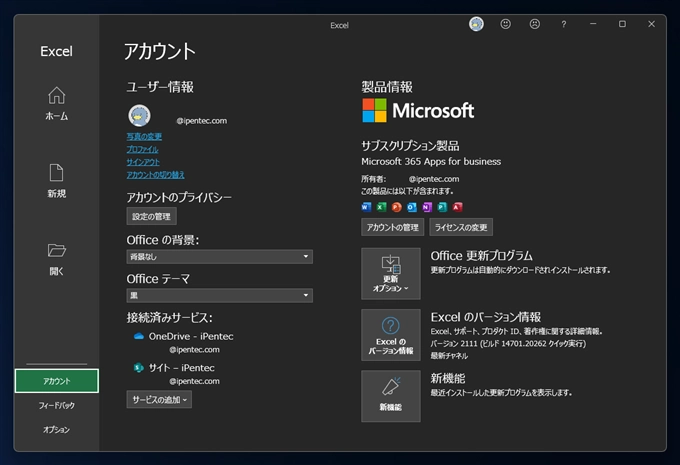
Task: Open the 新機能 (What's New) button
Action: pos(391,396)
